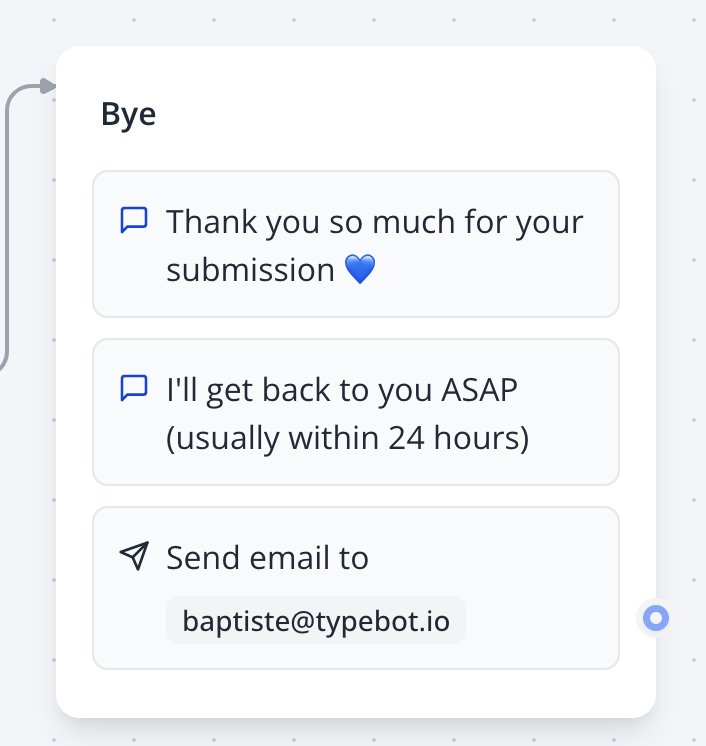Click the chat bubble icon beside "I'll get back"

pos(134,388)
